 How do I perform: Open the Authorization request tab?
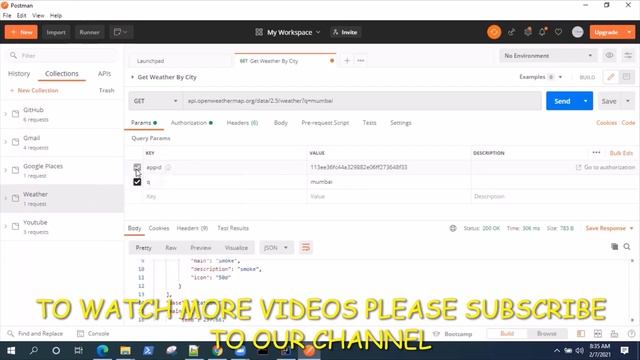point(191,122)
